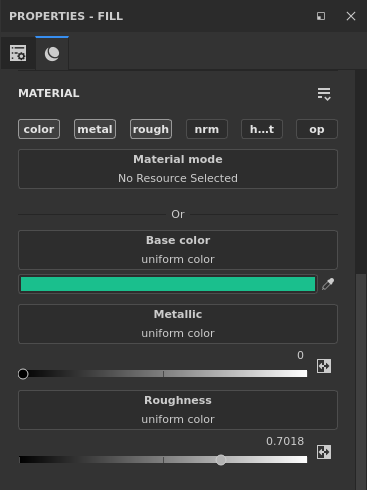Click the Roughness slider handle
Viewport: 367px width, 490px height.
pos(221,460)
